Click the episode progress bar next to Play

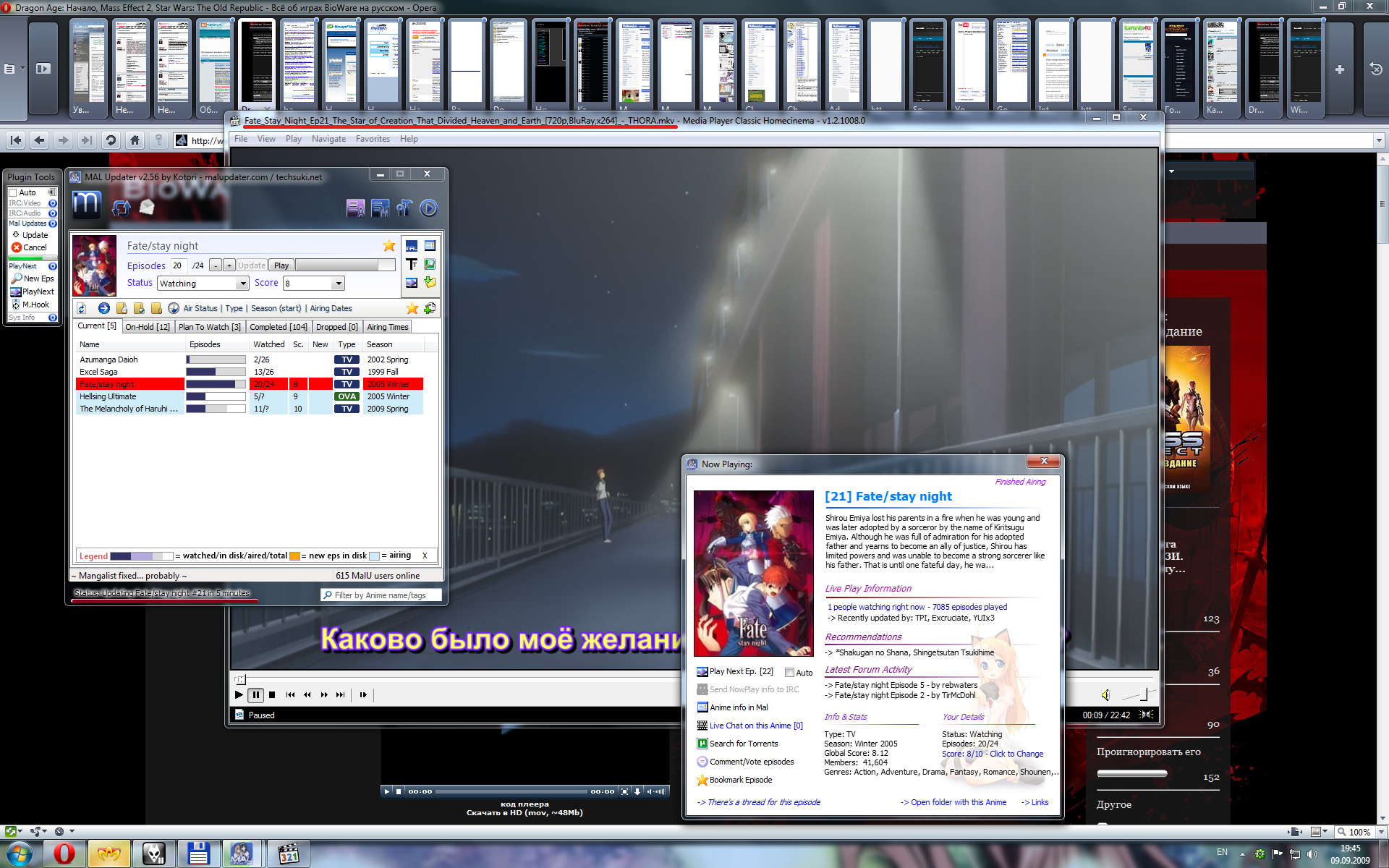[345, 265]
